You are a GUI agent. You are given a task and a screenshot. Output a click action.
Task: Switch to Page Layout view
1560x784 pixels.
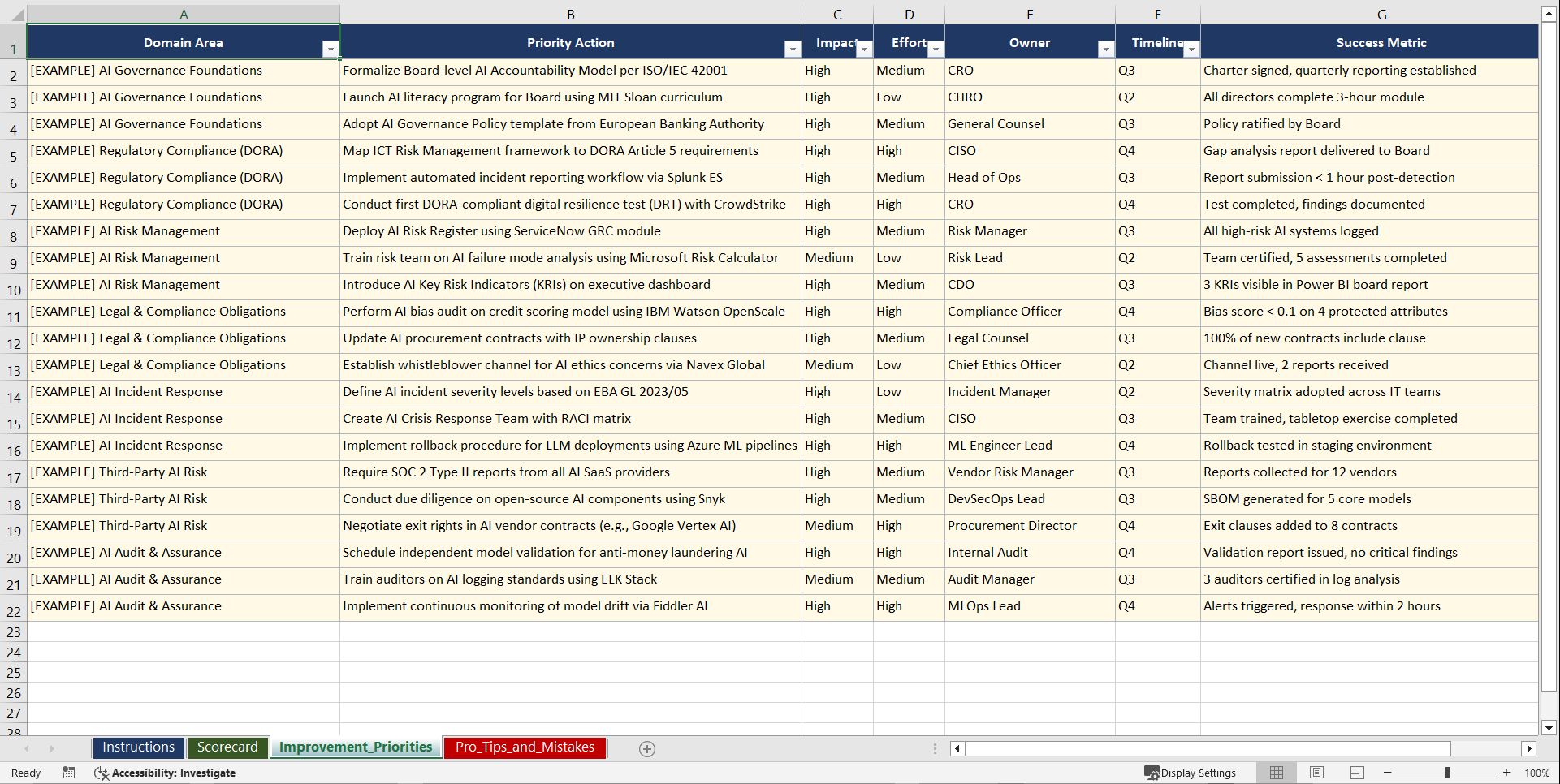click(1316, 772)
